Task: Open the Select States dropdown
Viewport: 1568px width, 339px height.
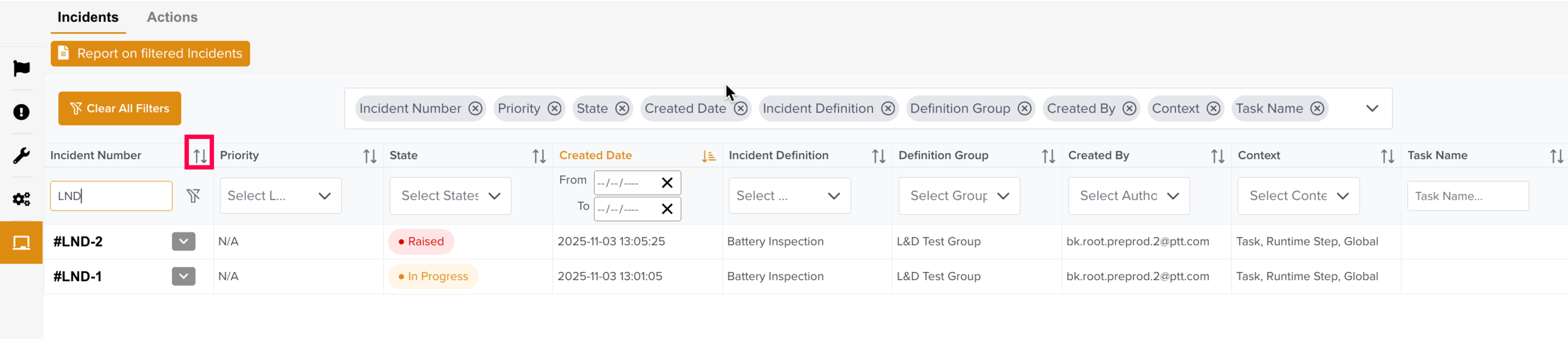Action: 450,196
